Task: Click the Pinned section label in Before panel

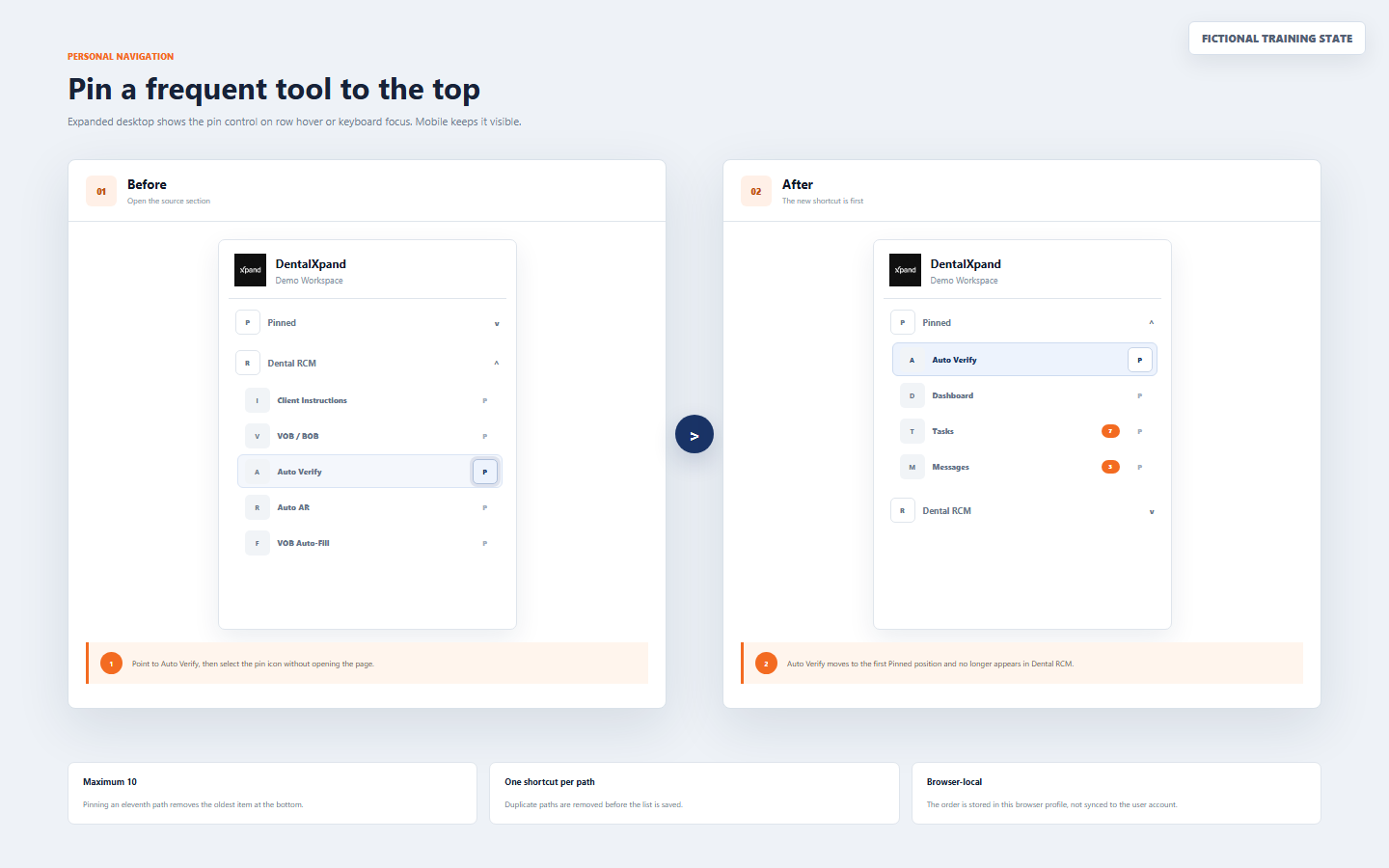Action: (x=282, y=323)
